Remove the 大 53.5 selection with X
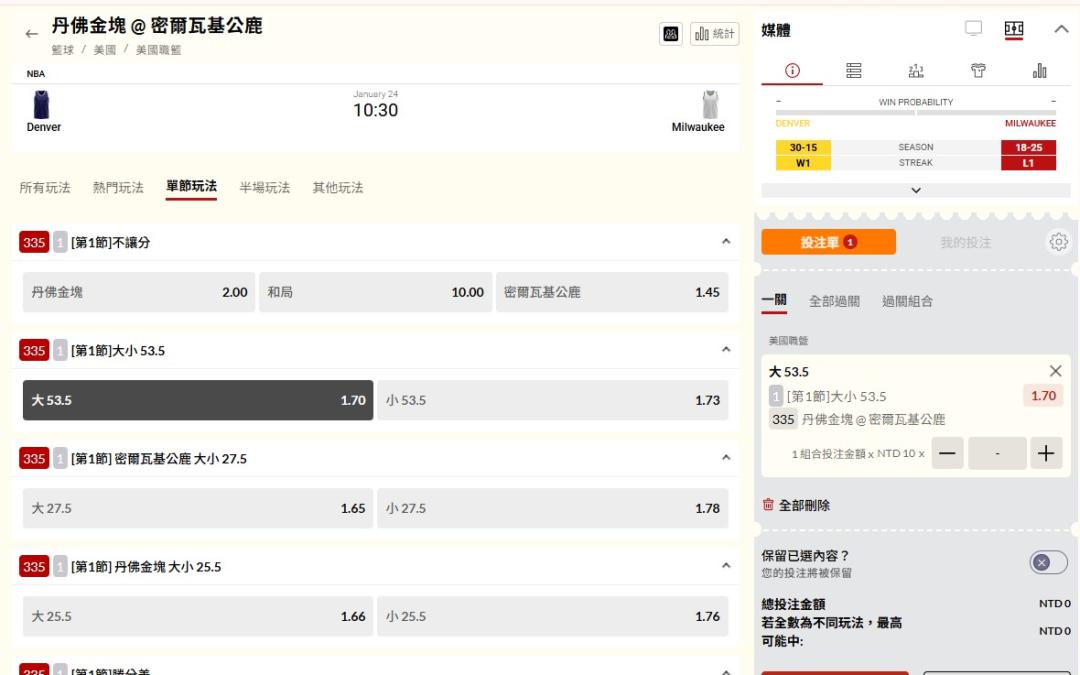Image resolution: width=1080 pixels, height=675 pixels. tap(1055, 371)
